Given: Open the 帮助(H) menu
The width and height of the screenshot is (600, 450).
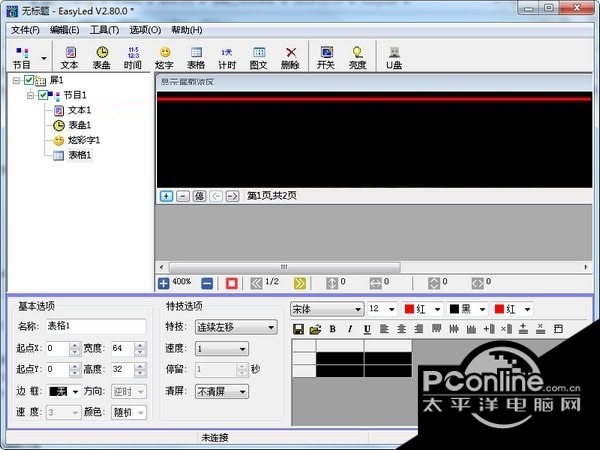Looking at the screenshot, I should 186,30.
